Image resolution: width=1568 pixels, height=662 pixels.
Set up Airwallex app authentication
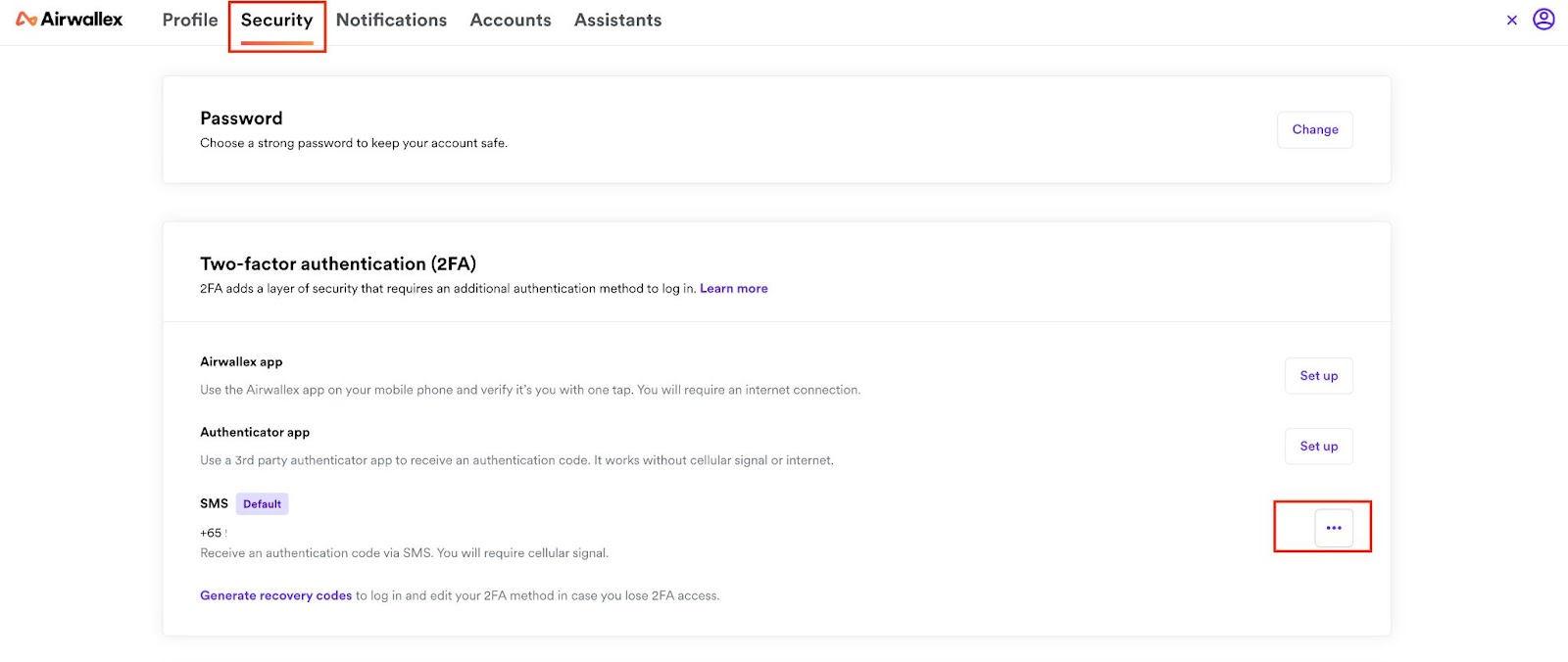[x=1318, y=376]
